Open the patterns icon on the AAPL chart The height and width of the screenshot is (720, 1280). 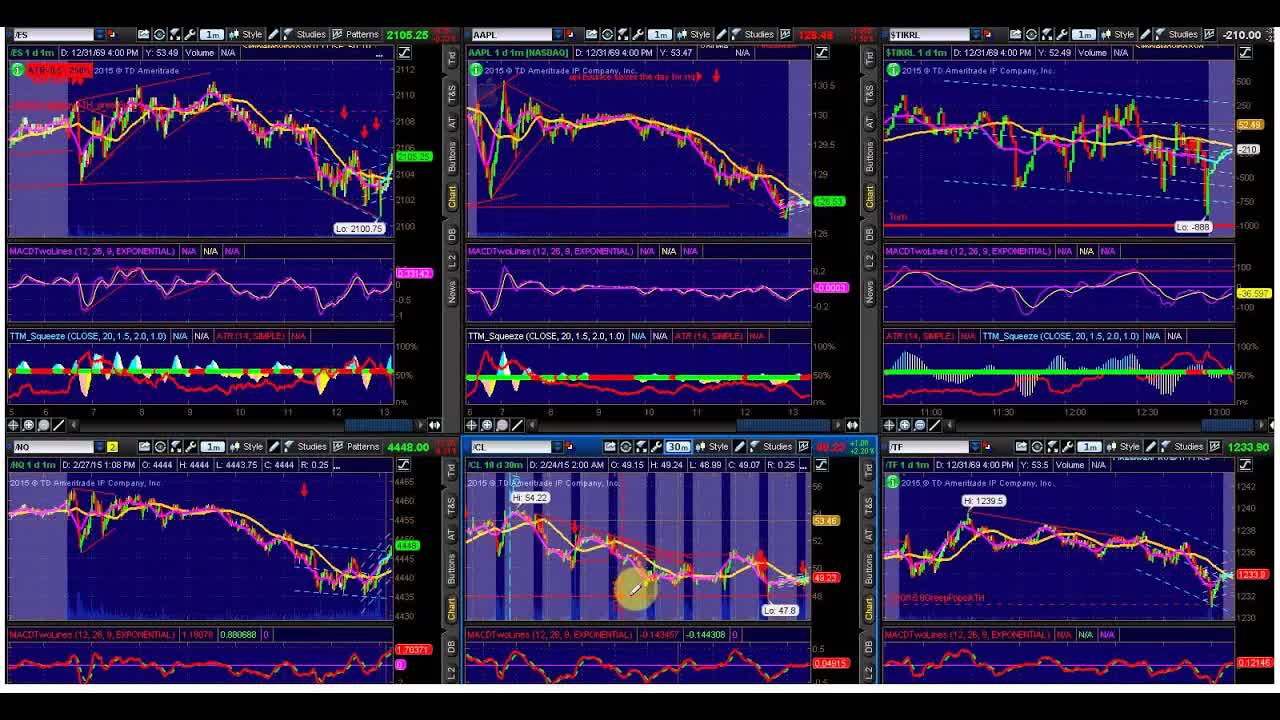(x=786, y=35)
